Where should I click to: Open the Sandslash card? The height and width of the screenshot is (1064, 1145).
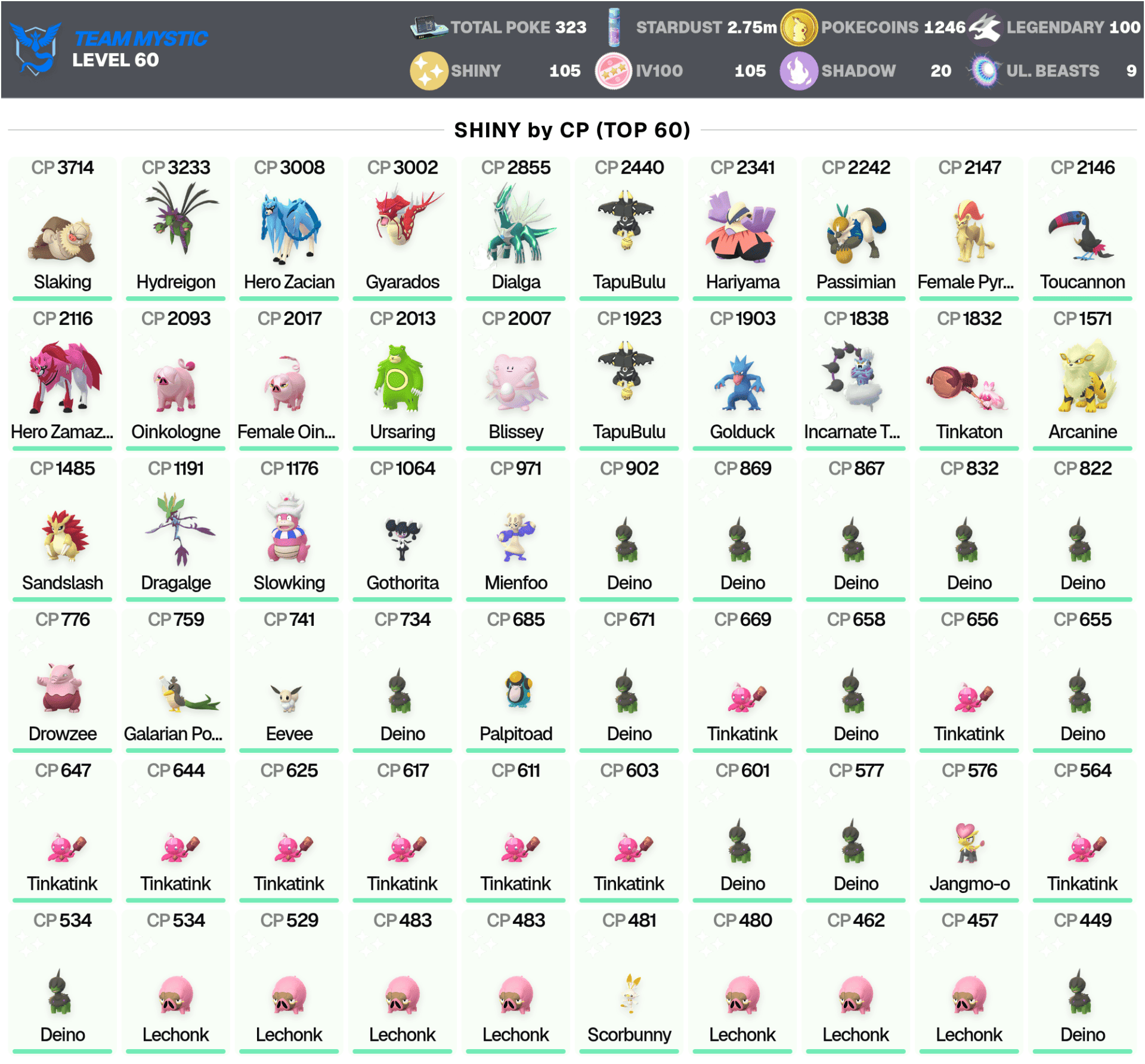(63, 530)
